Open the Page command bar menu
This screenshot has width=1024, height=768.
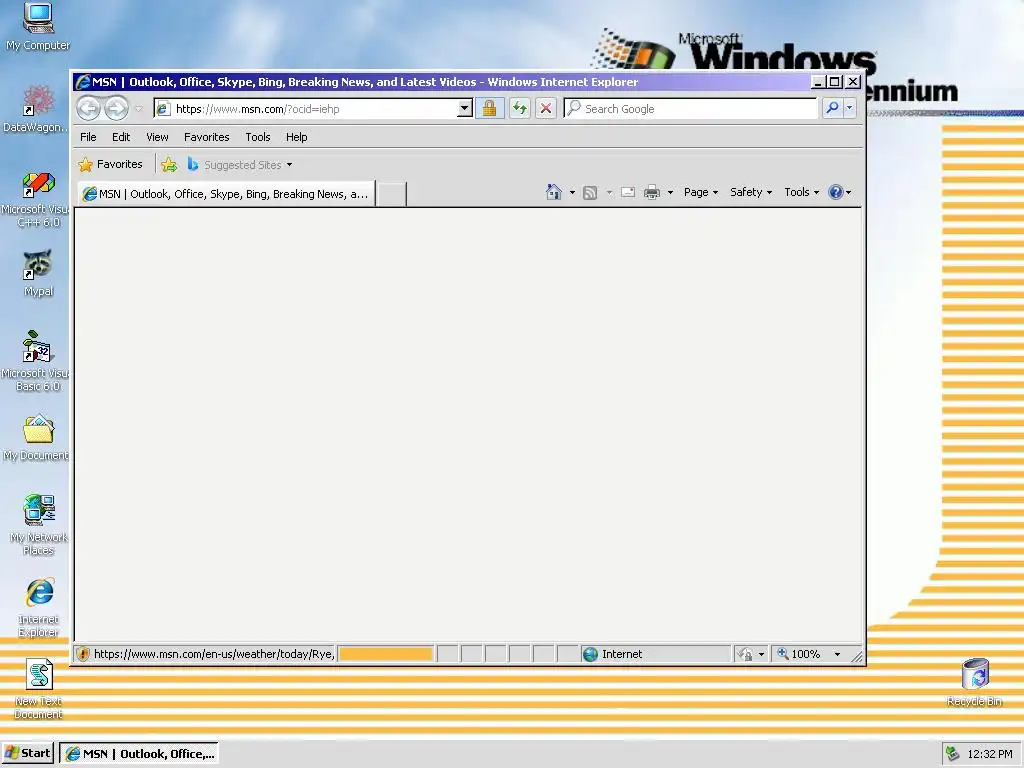(701, 192)
